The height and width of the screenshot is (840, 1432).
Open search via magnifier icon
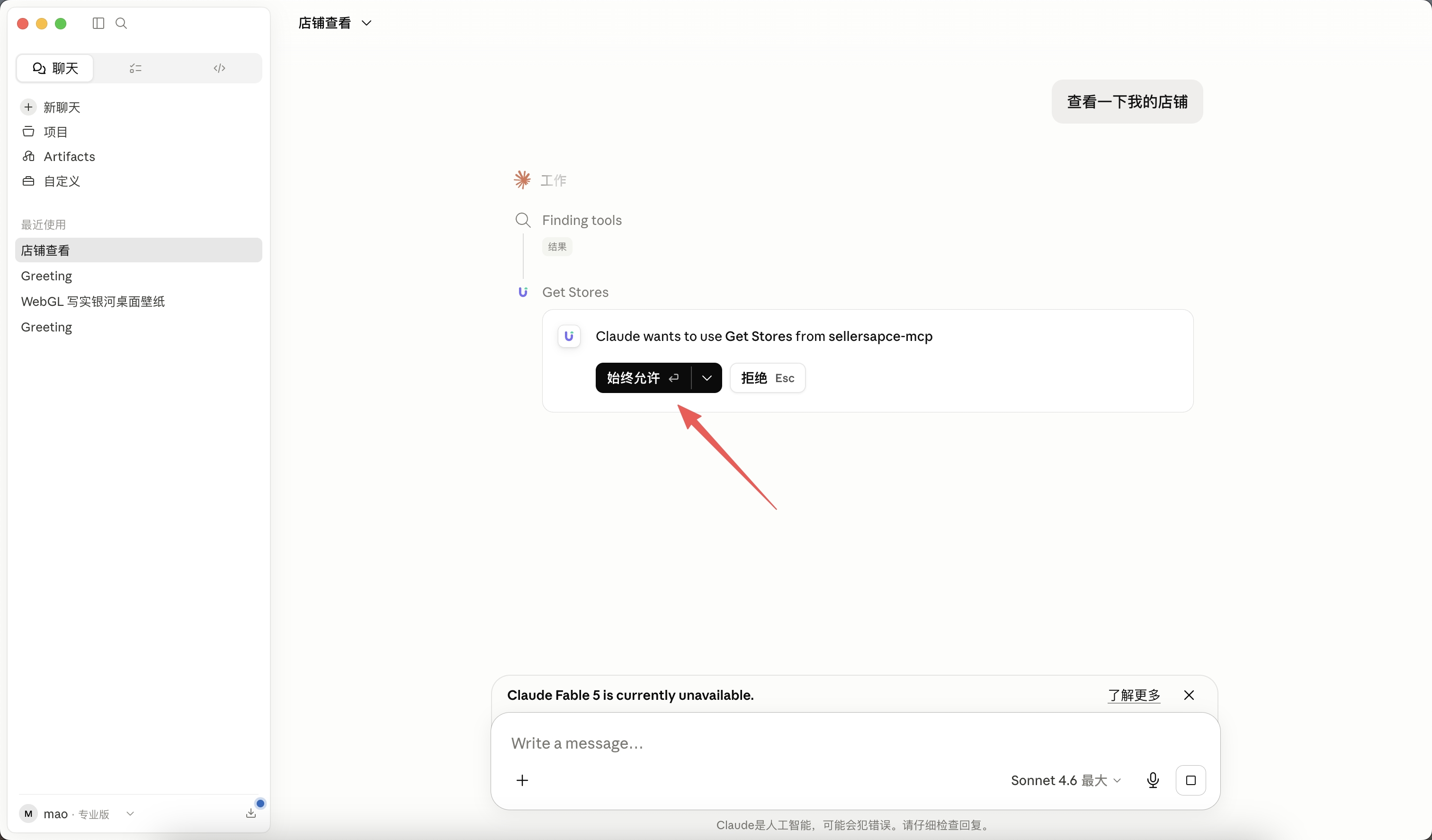[x=121, y=23]
